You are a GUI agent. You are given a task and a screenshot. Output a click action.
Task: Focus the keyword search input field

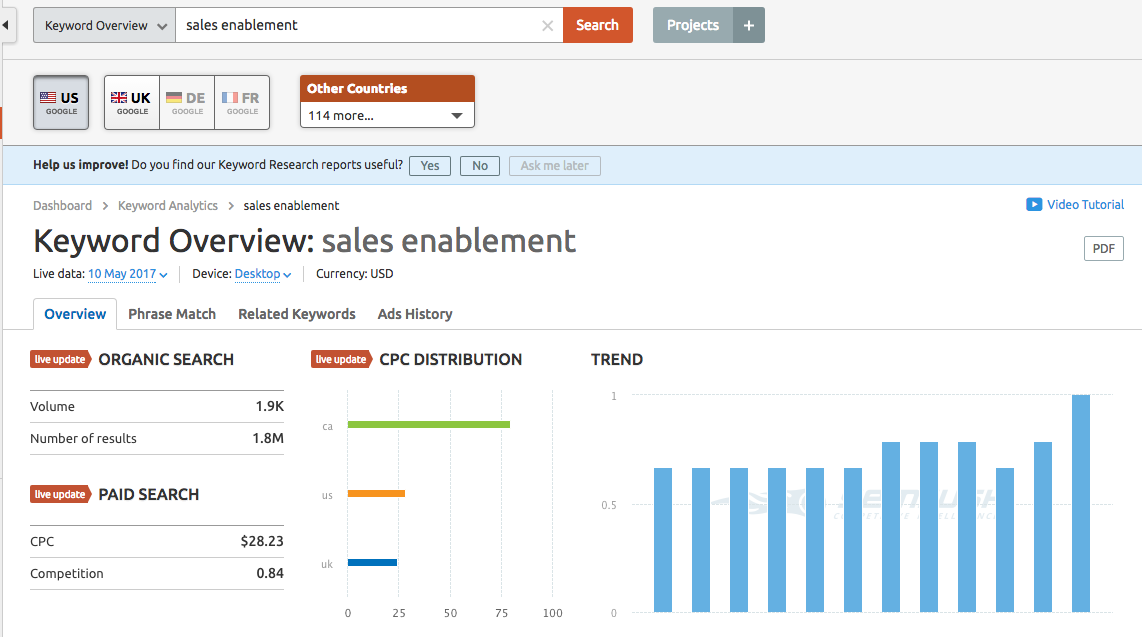(360, 26)
